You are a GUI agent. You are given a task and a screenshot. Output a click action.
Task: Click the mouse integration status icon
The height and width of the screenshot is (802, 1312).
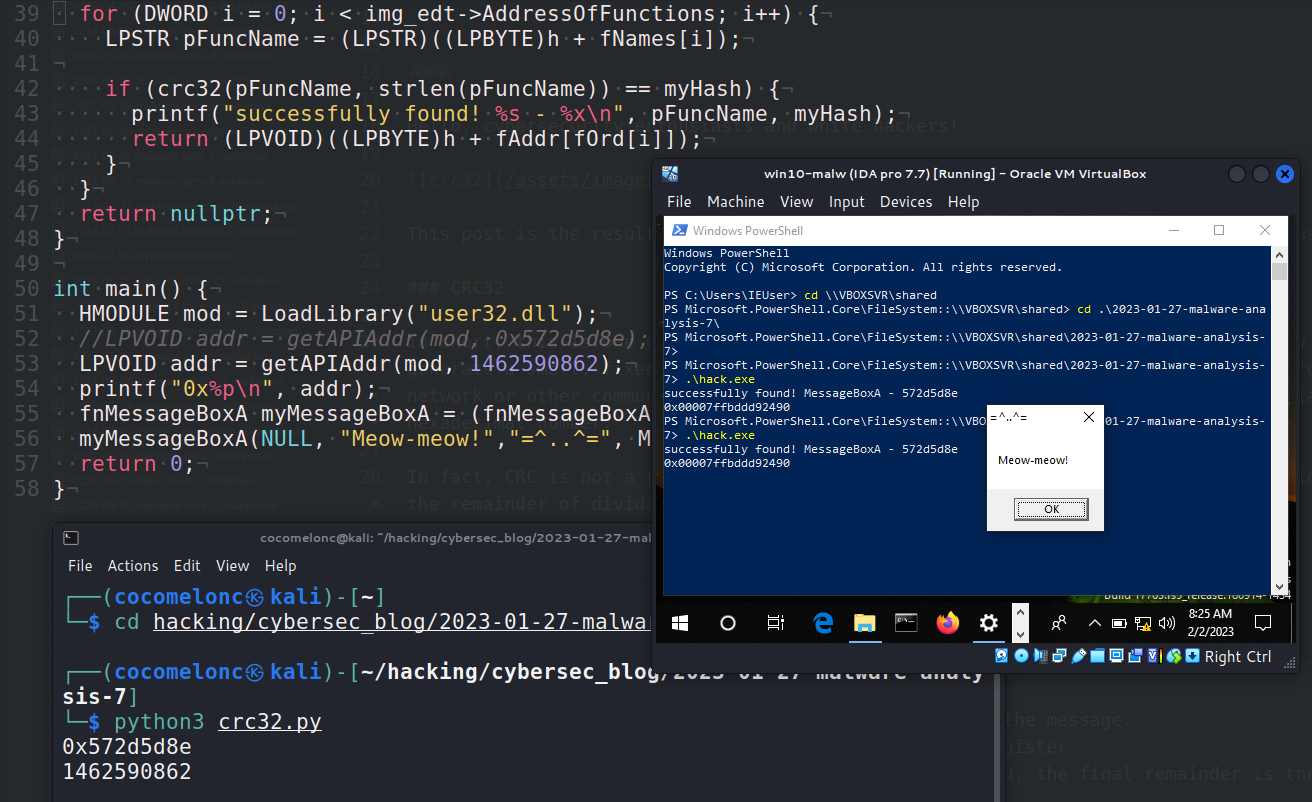click(1174, 656)
